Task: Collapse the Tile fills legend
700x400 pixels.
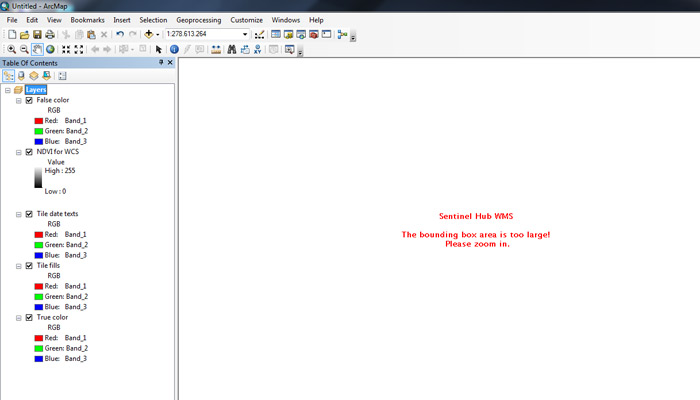Action: (x=19, y=266)
